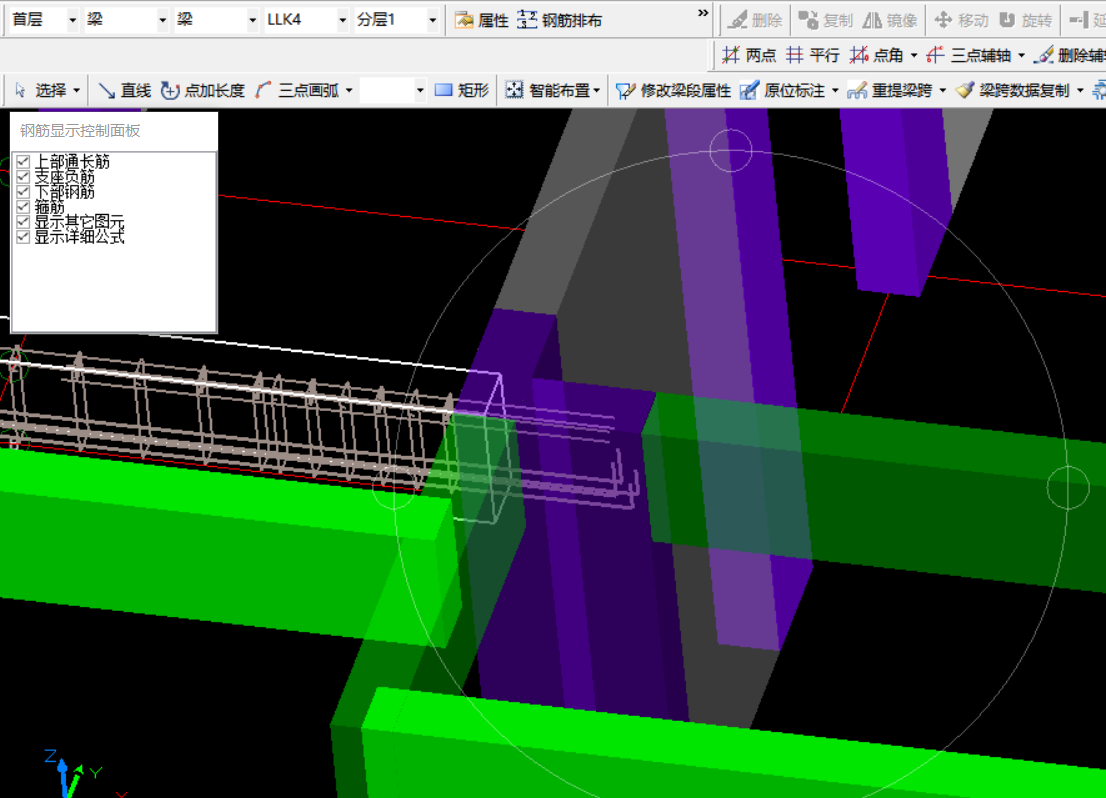Screen dimensions: 1106x798
Task: Choose the 点加长度 point plus length tool
Action: click(203, 90)
